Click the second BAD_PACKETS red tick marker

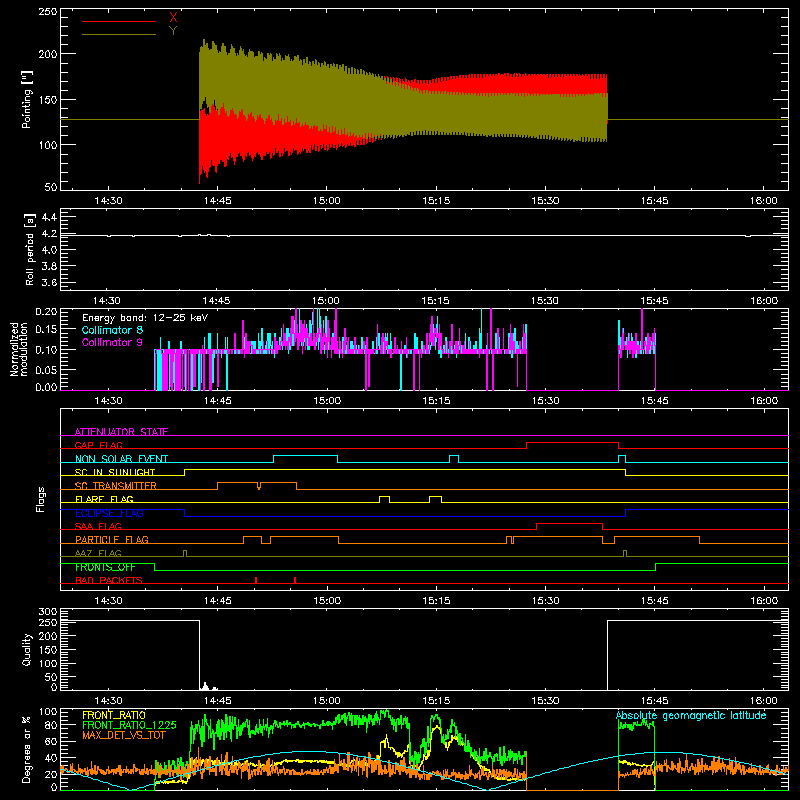pyautogui.click(x=295, y=580)
